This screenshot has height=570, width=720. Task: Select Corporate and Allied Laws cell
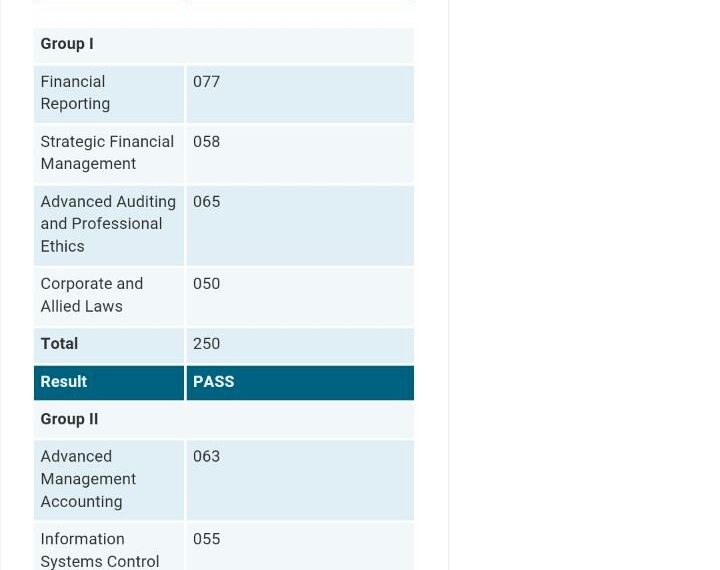click(x=109, y=296)
